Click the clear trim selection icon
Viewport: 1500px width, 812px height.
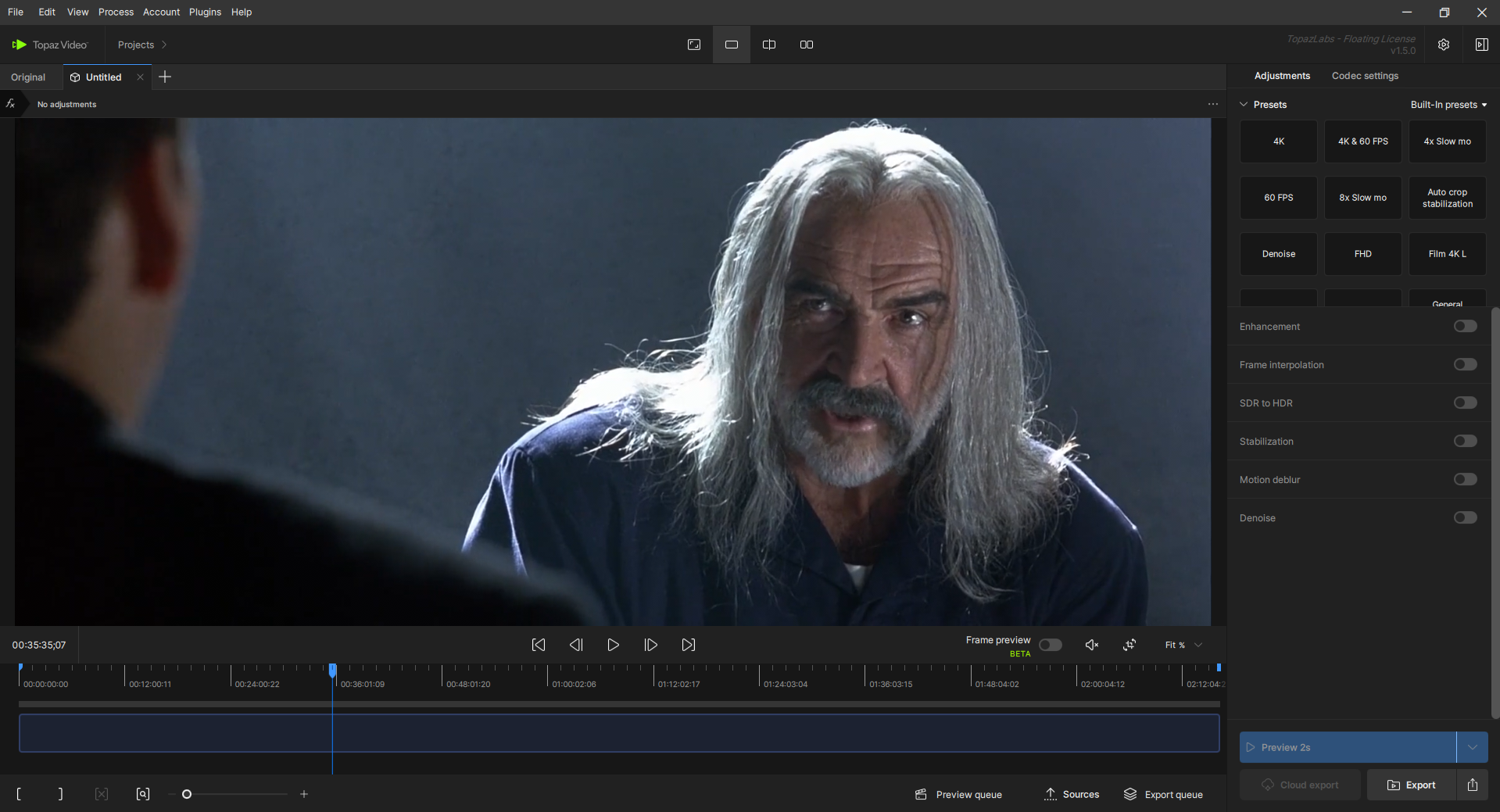[x=102, y=794]
